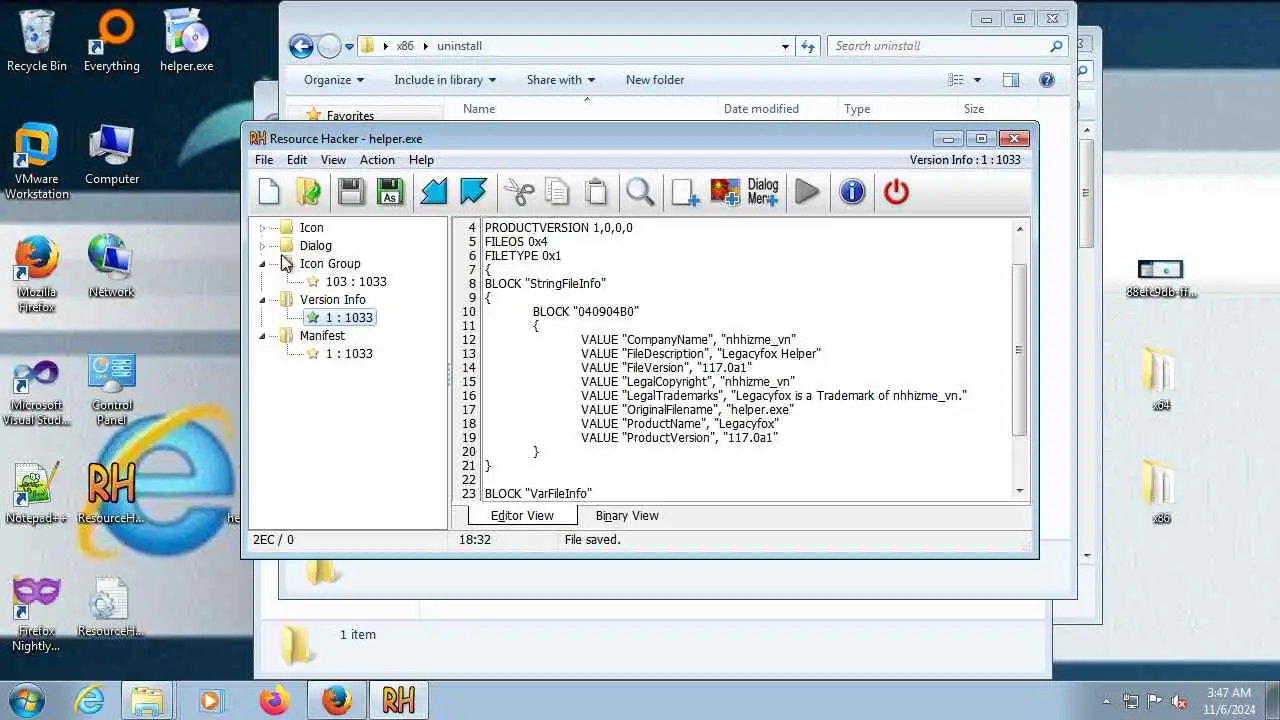Open the Dialog Merger tool
This screenshot has width=1280, height=720.
[763, 191]
